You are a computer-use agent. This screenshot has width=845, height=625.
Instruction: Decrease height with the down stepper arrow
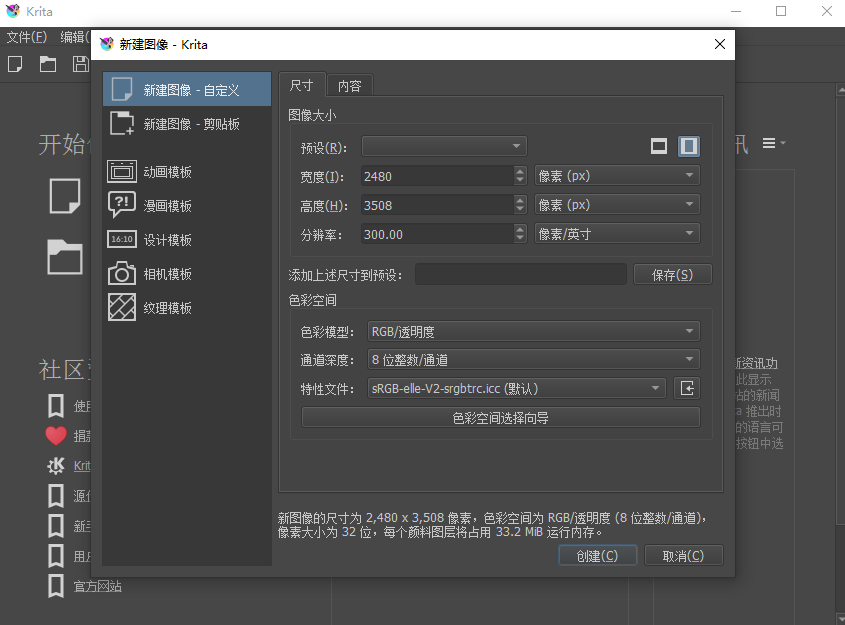[x=520, y=210]
